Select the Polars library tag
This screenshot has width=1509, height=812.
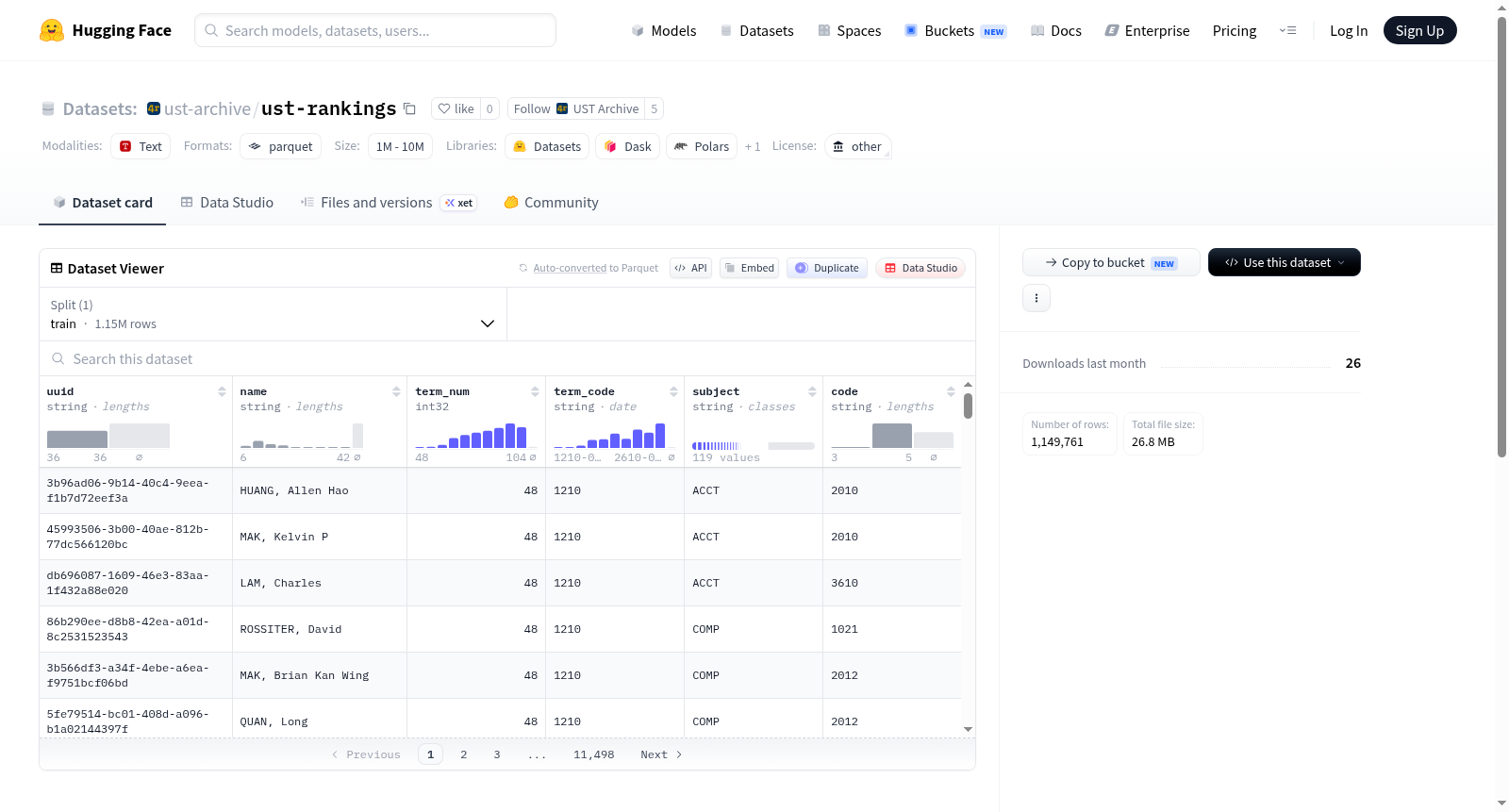702,146
